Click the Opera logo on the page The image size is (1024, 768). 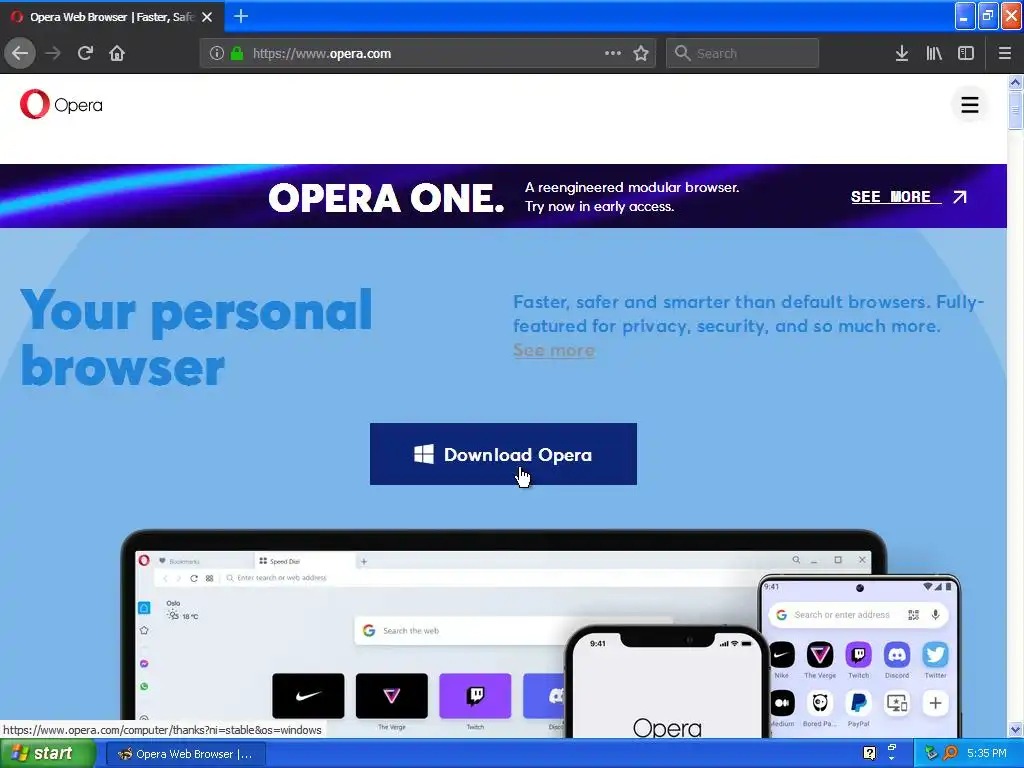click(x=61, y=104)
